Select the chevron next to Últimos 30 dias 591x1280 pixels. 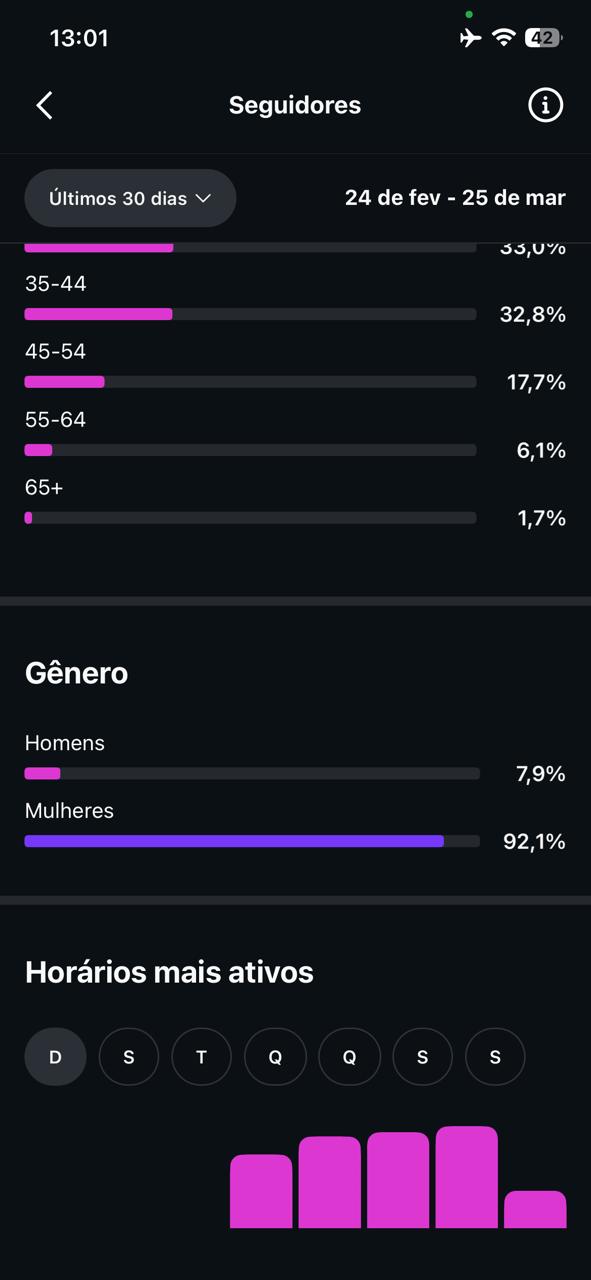click(206, 198)
